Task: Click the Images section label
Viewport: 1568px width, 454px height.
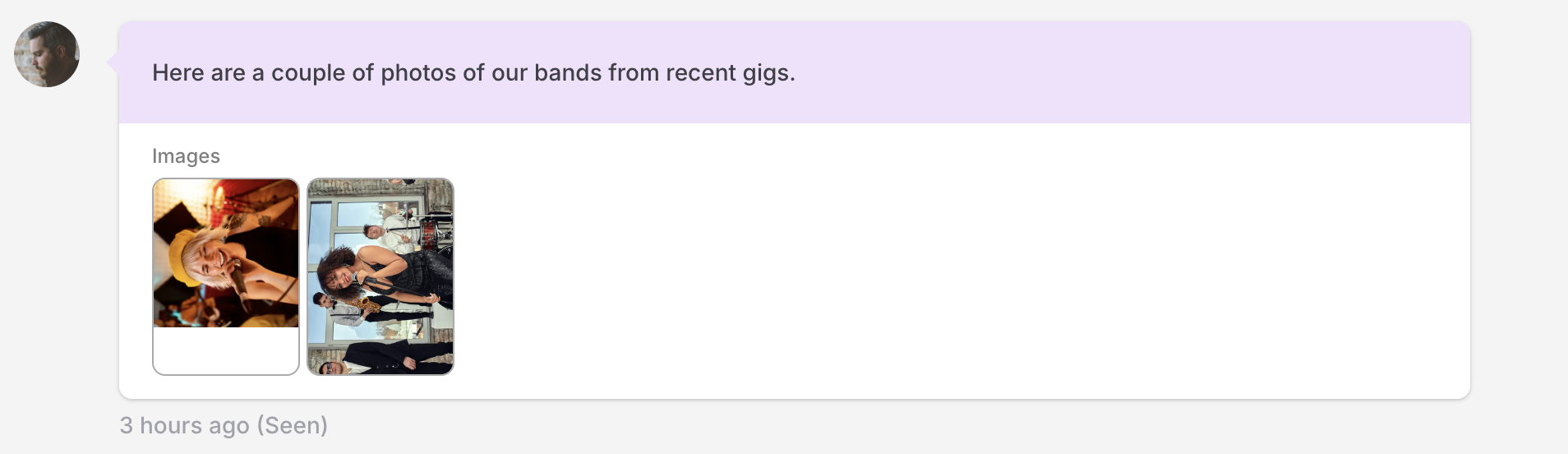Action: coord(186,155)
